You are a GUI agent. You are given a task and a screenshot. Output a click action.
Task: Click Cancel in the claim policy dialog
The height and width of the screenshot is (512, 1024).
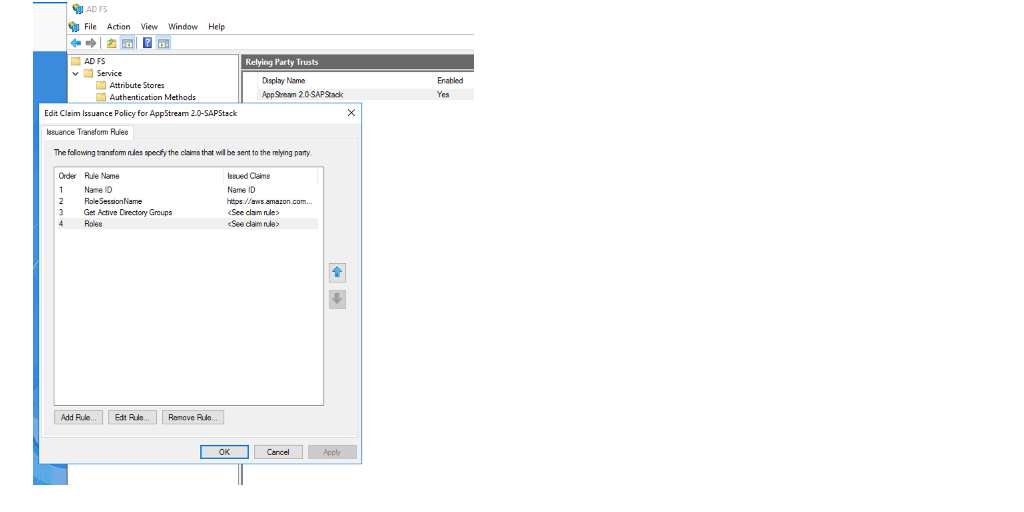click(x=278, y=452)
